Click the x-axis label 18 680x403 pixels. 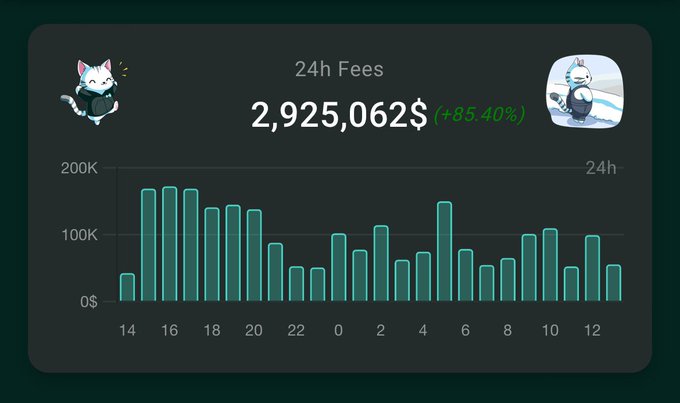click(x=212, y=331)
